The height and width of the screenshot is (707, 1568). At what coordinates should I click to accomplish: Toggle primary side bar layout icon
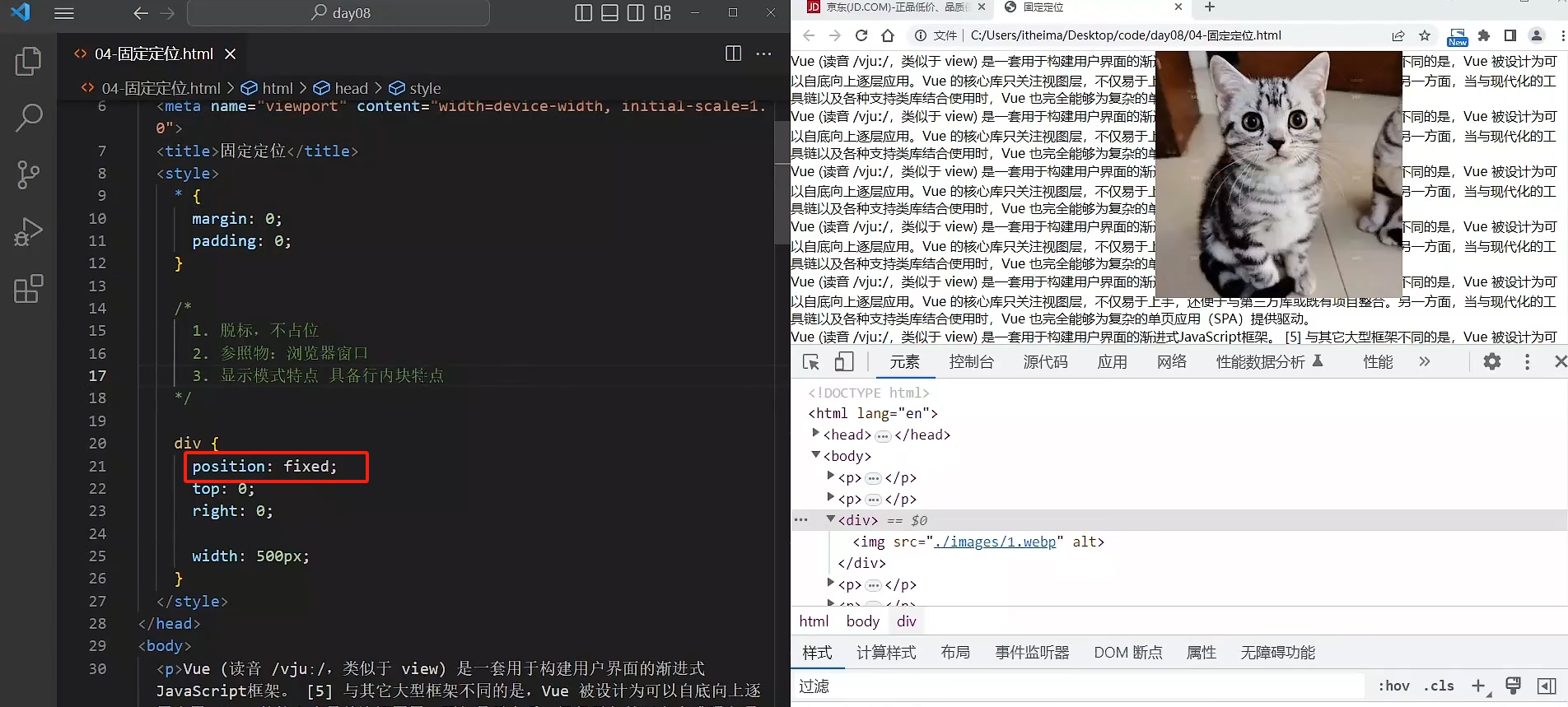click(x=583, y=13)
